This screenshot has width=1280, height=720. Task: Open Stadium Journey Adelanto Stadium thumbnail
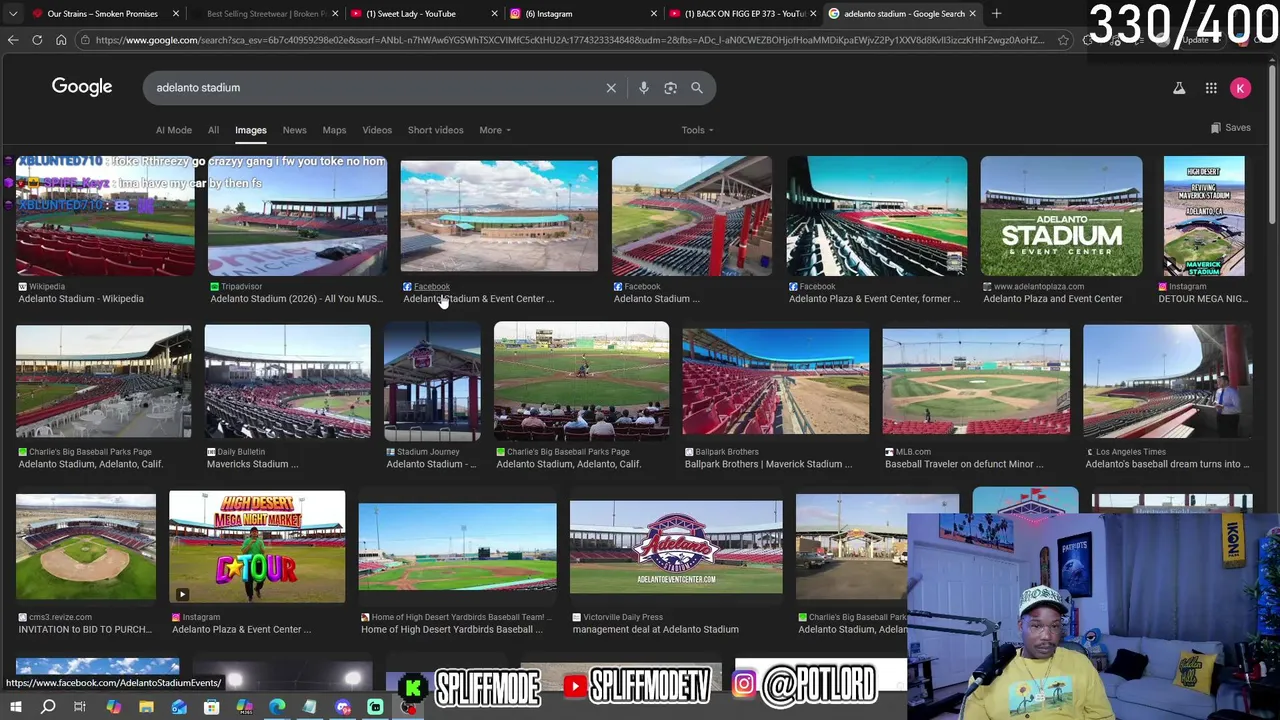tap(432, 382)
